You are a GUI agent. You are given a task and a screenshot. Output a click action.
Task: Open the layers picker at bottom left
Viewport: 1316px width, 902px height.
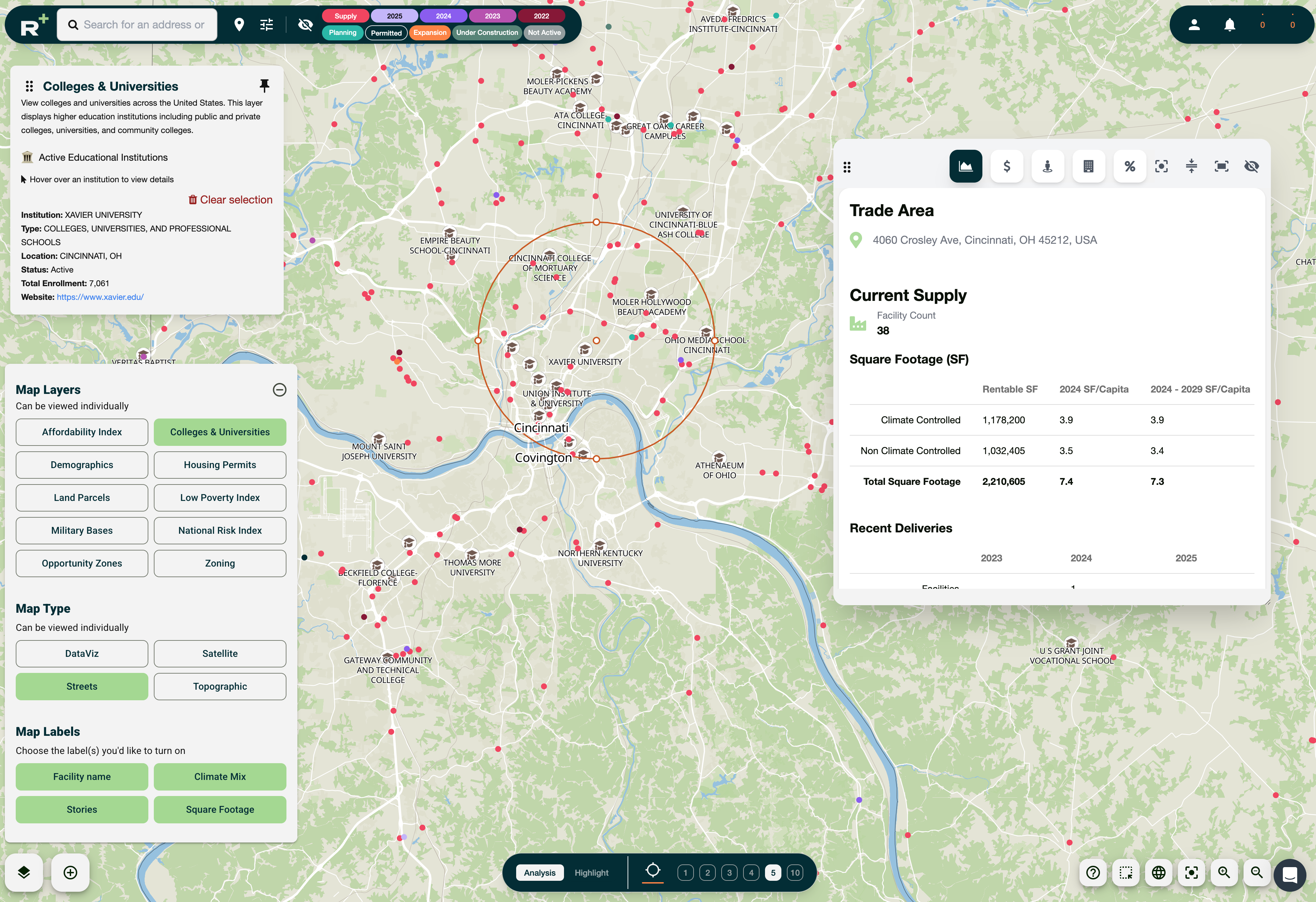[24, 873]
